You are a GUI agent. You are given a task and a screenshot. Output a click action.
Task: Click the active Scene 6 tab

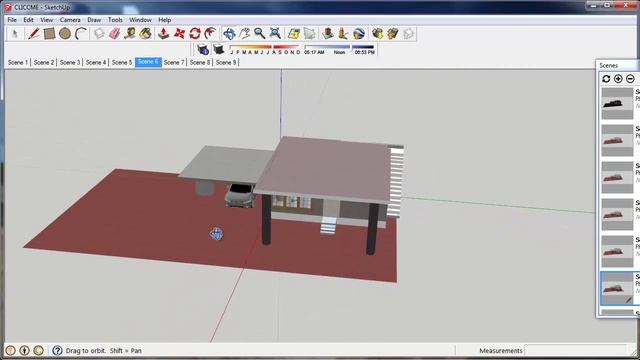148,62
